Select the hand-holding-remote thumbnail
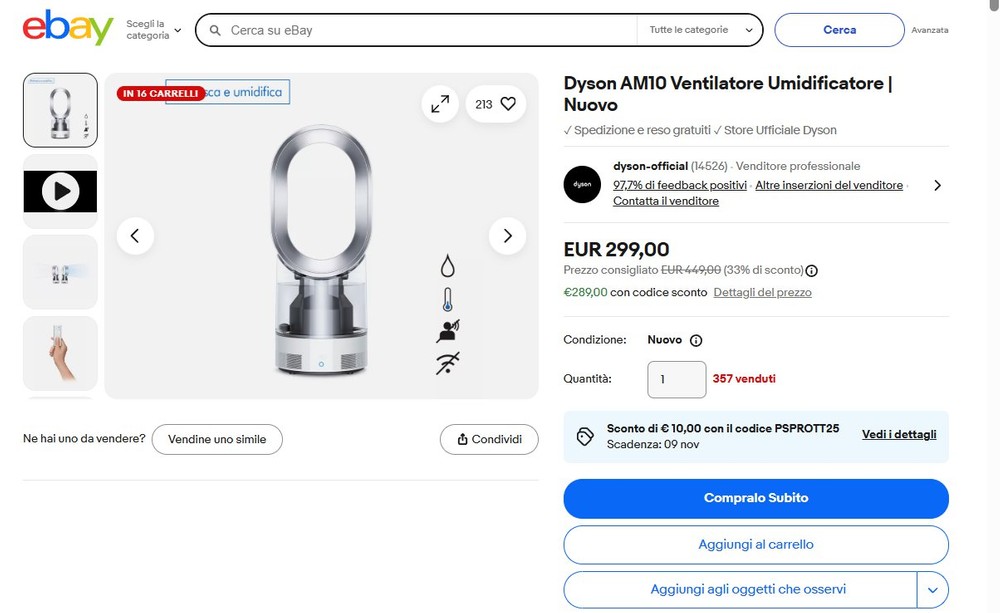Screen dimensions: 1000x613 pyautogui.click(x=60, y=353)
